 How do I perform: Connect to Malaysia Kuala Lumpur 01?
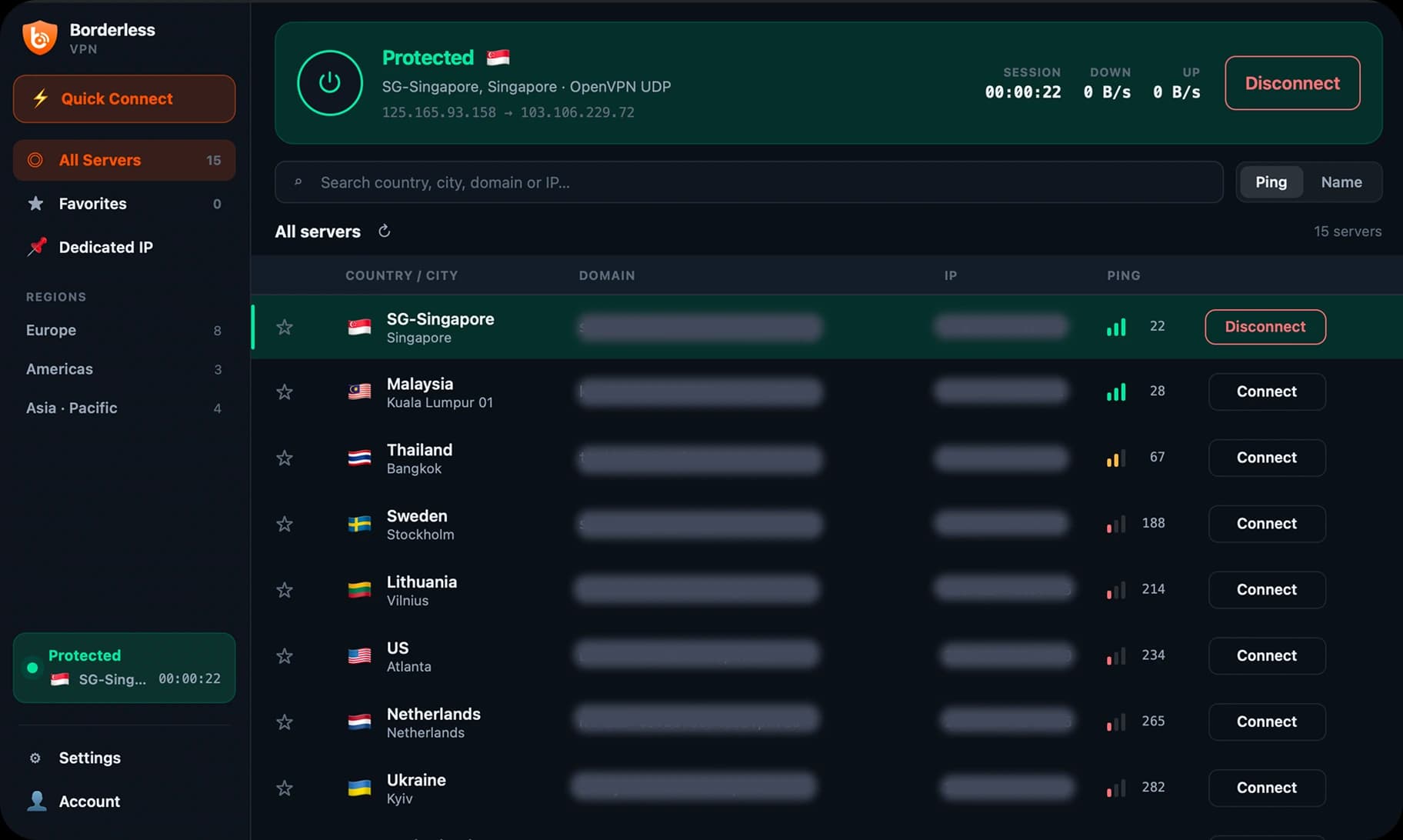pos(1267,392)
